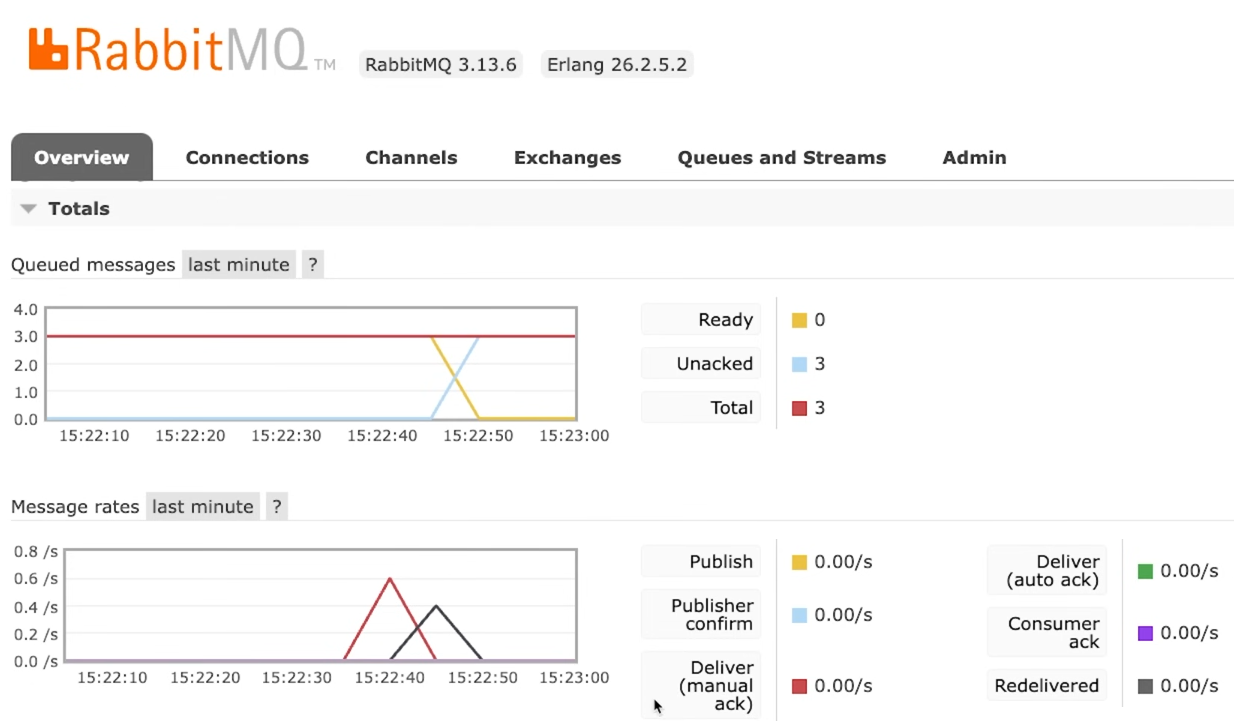1234x721 pixels.
Task: Click the light blue Unacked swatch
Action: 799,364
